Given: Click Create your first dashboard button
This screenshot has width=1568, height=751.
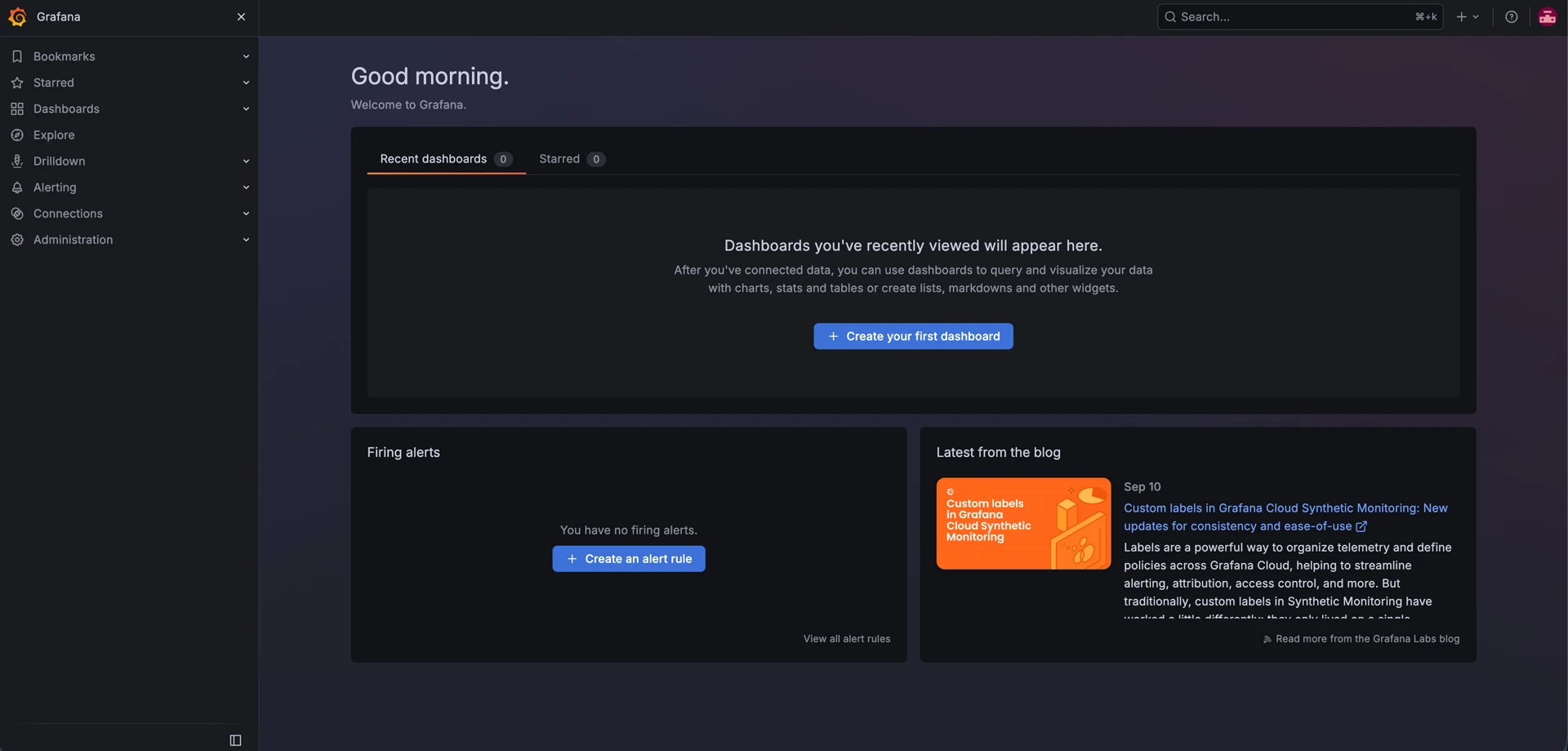Looking at the screenshot, I should point(913,337).
